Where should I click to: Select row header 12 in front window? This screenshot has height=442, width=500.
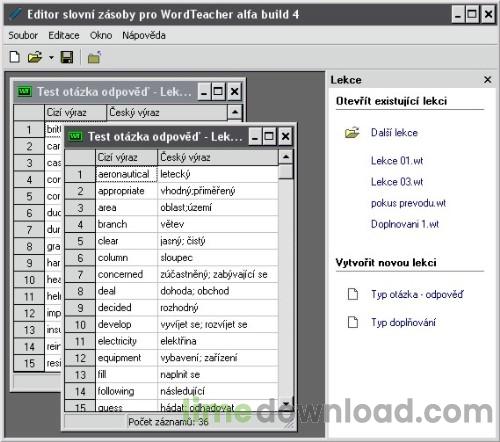[80, 358]
